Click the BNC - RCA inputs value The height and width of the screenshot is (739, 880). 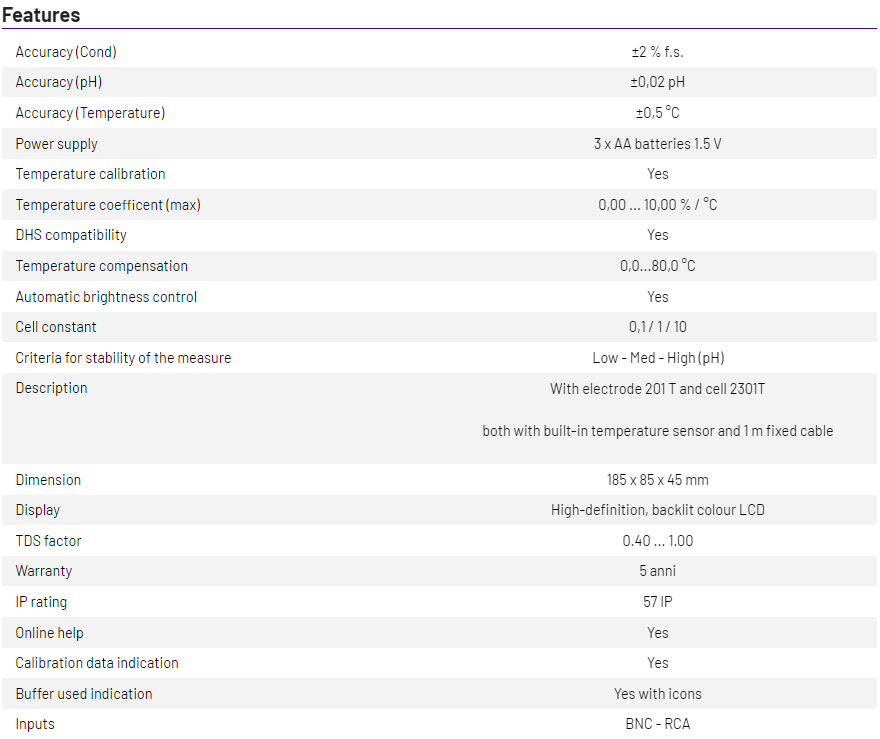657,724
